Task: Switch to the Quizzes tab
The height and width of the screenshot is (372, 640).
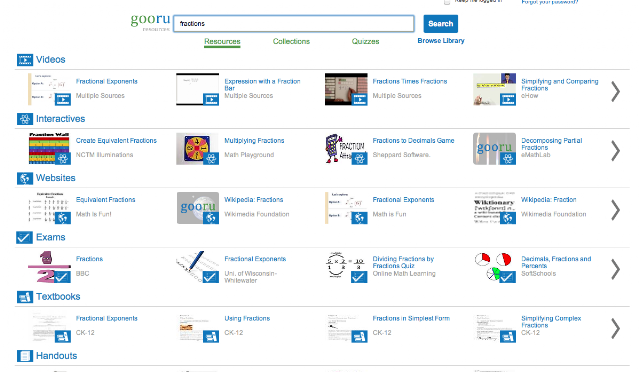Action: [x=365, y=41]
